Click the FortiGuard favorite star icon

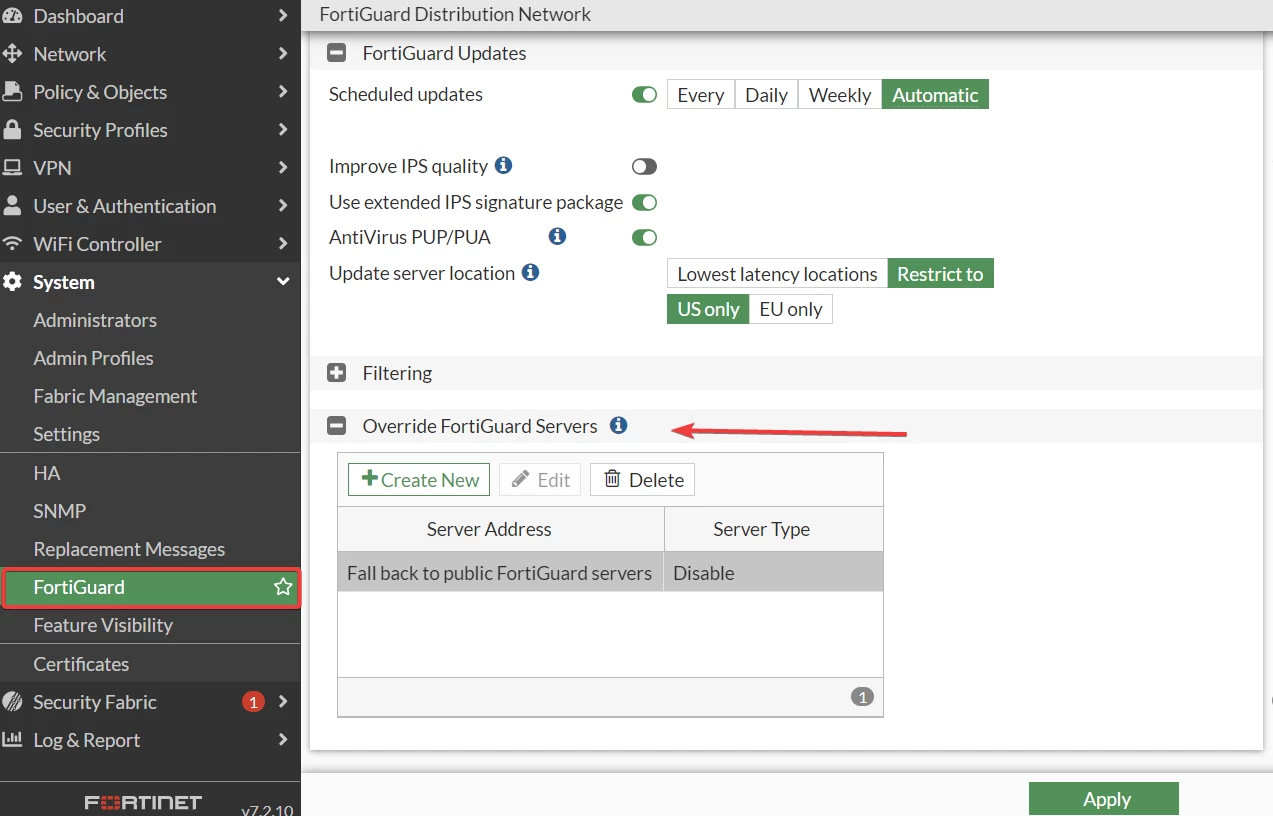[283, 587]
